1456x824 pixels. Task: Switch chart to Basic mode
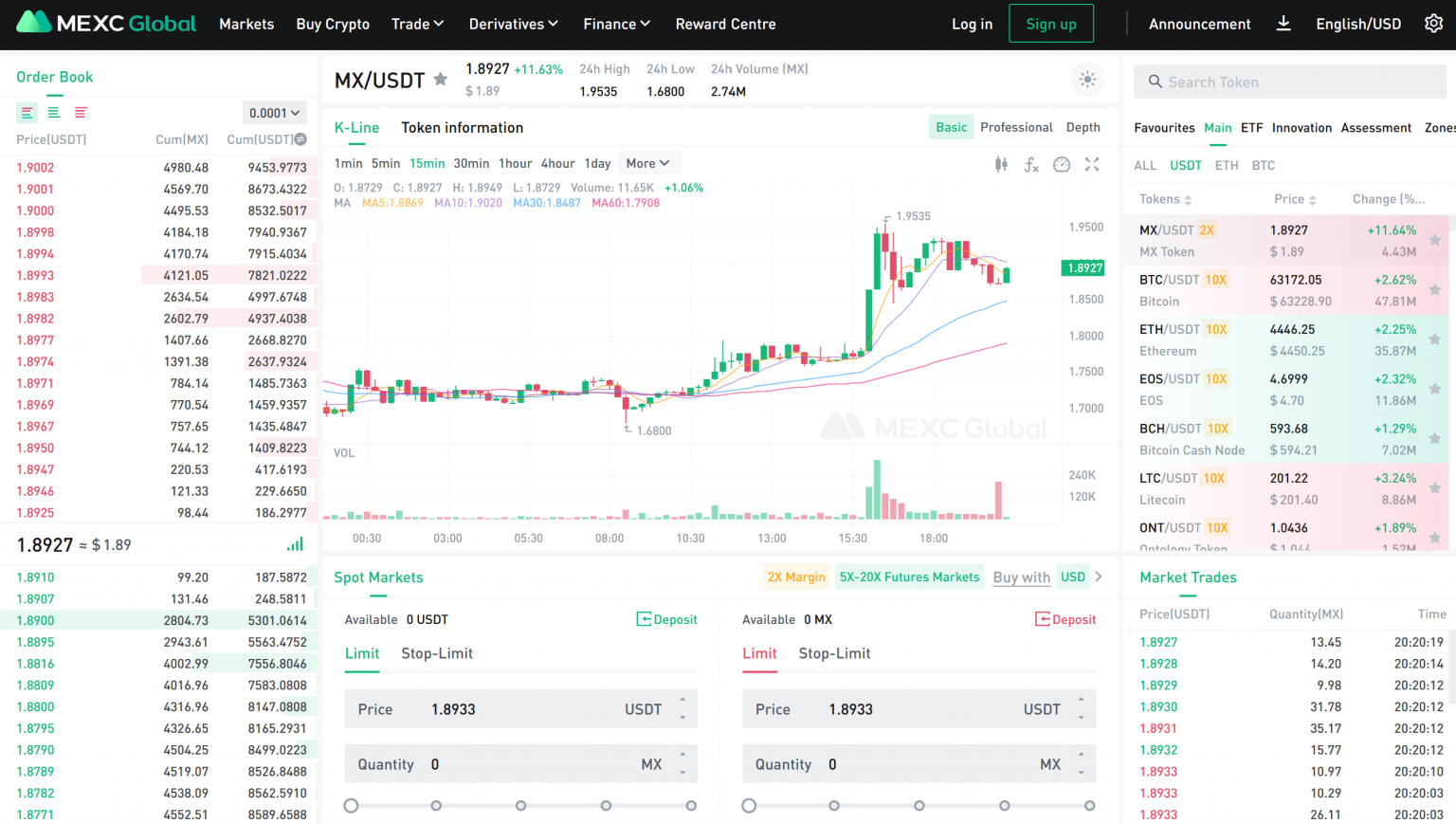coord(951,127)
